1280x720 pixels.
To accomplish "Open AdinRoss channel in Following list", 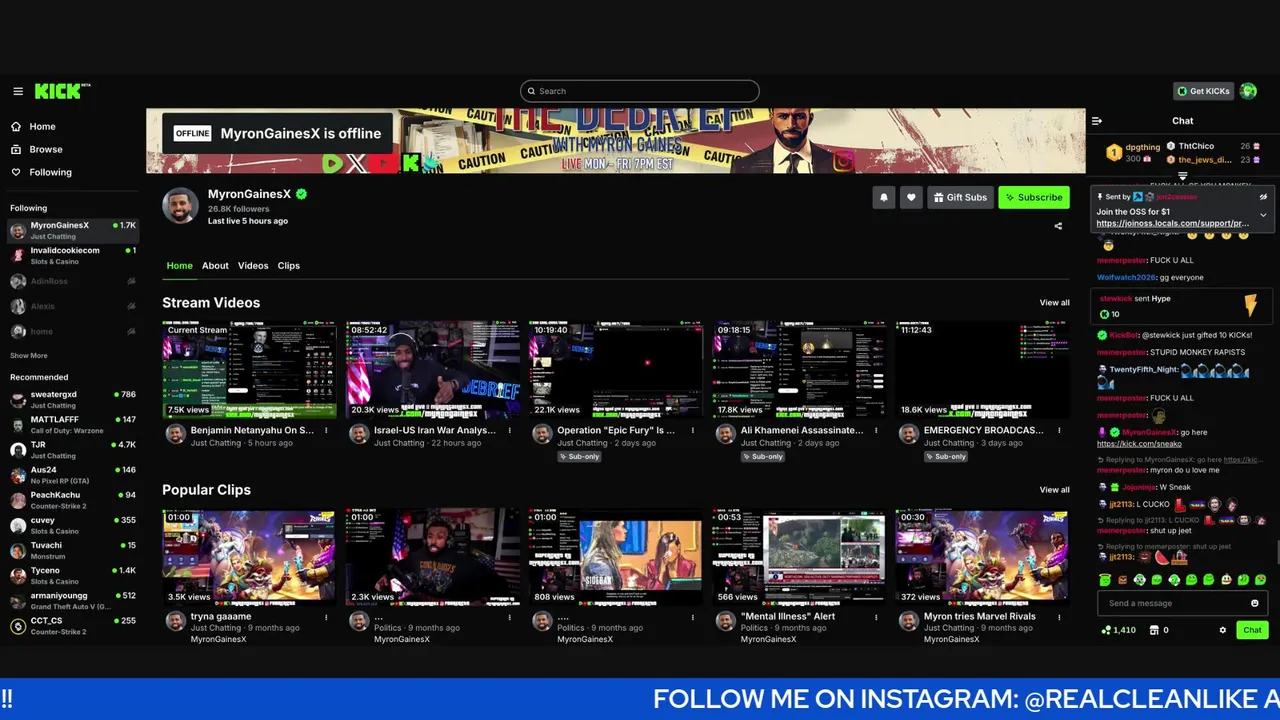I will 72,282.
